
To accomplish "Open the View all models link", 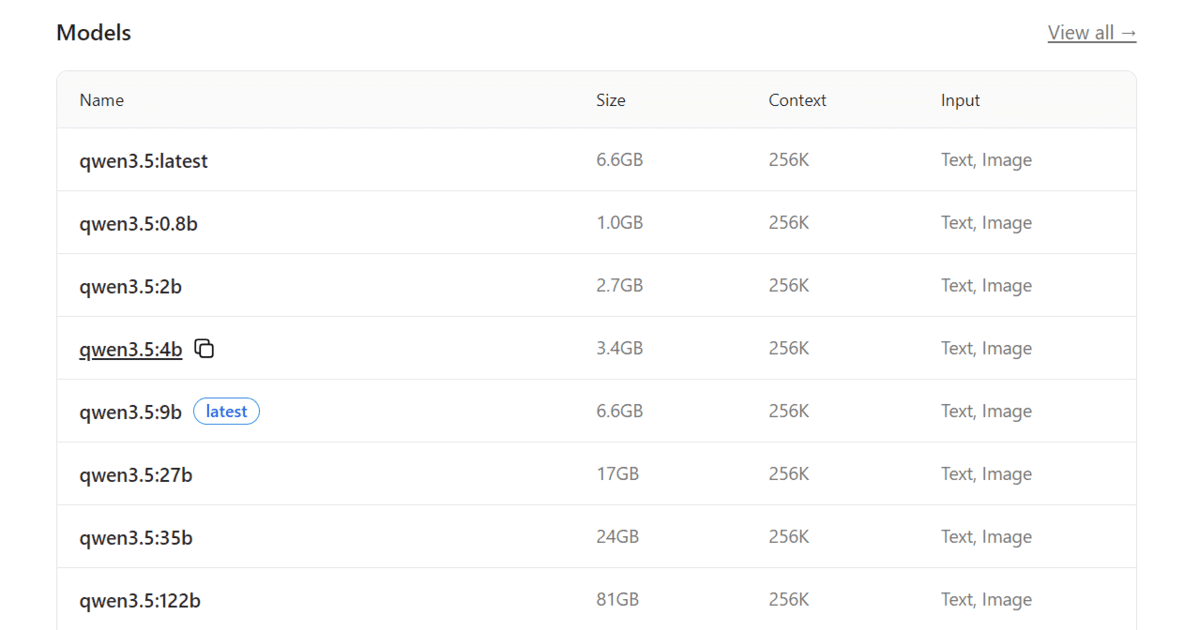I will (1091, 33).
